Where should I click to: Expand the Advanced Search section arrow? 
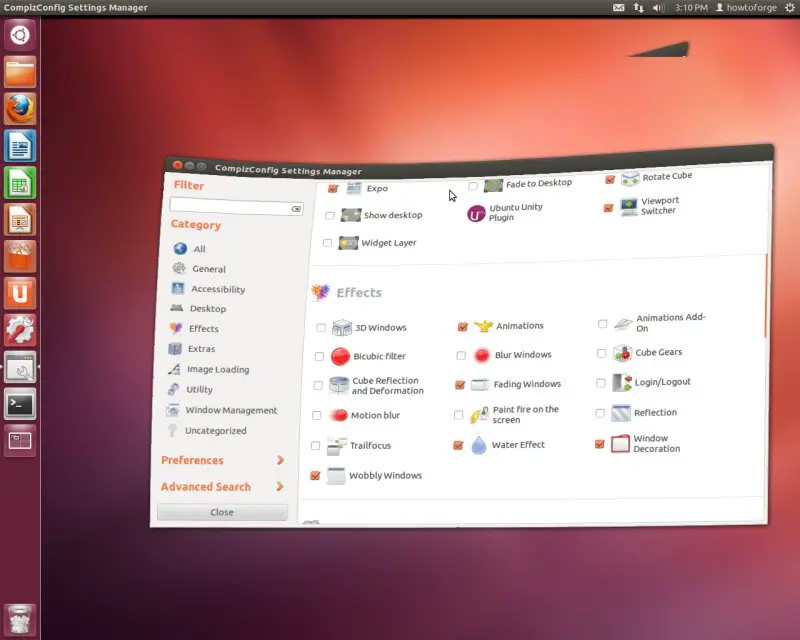[x=280, y=486]
